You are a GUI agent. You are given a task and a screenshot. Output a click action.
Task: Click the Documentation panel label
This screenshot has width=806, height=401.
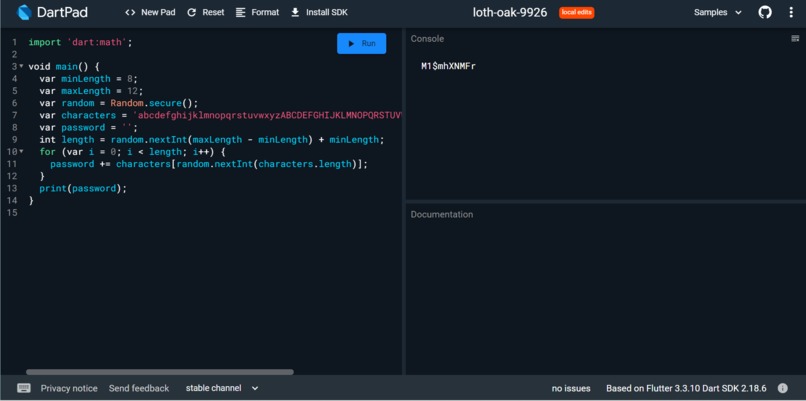[442, 214]
